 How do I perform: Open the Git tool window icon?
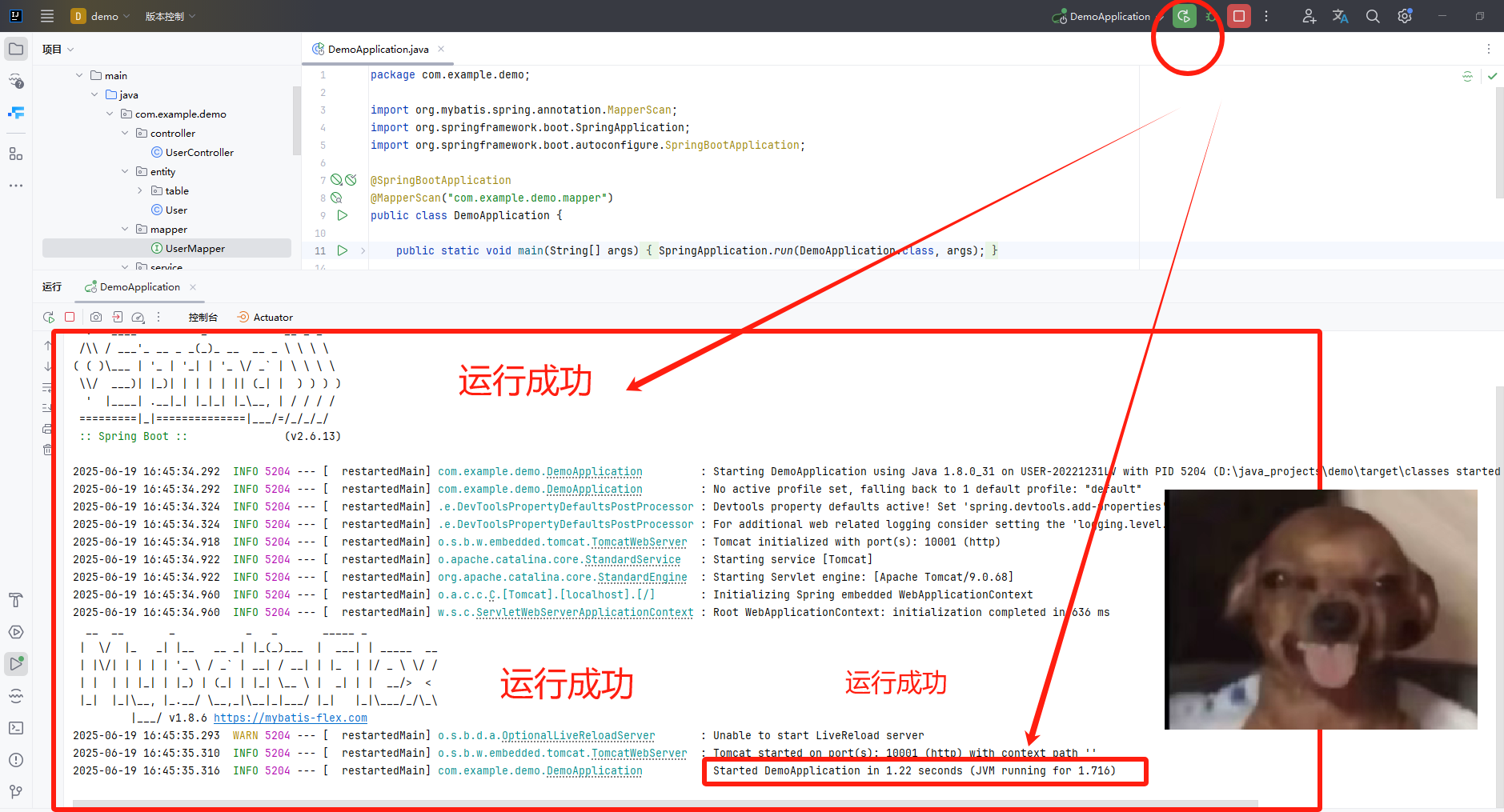tap(16, 792)
